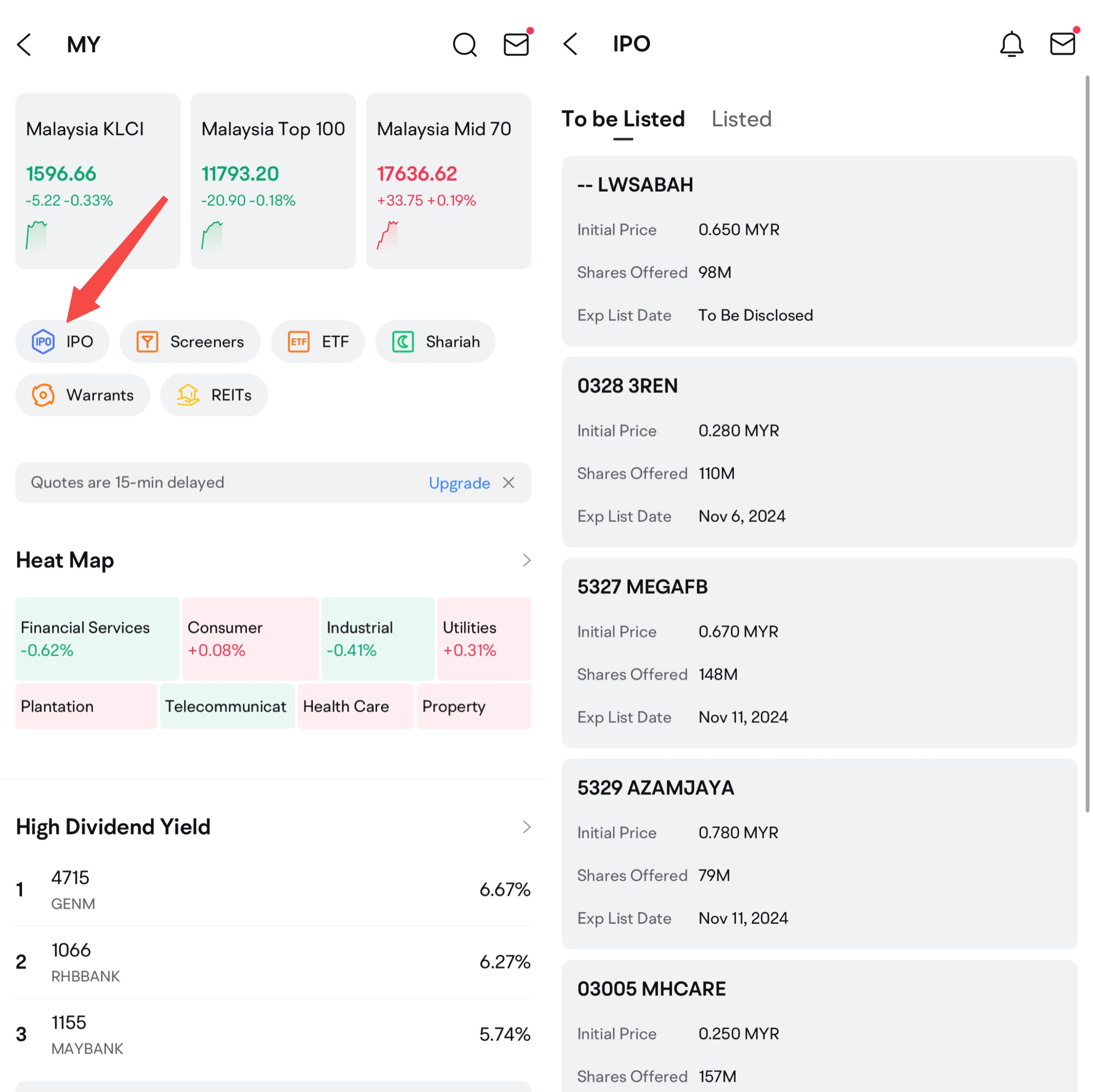The image size is (1093, 1092).
Task: Select the To be Listed tab
Action: (x=623, y=119)
